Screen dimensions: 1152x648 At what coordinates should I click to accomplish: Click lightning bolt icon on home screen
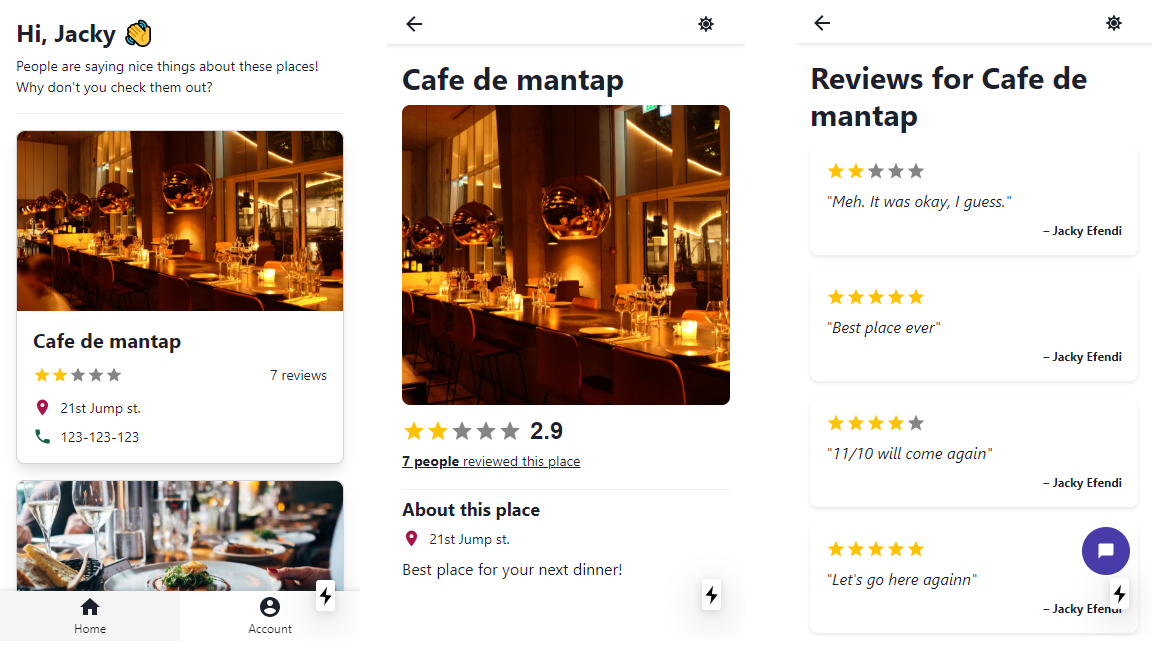325,596
